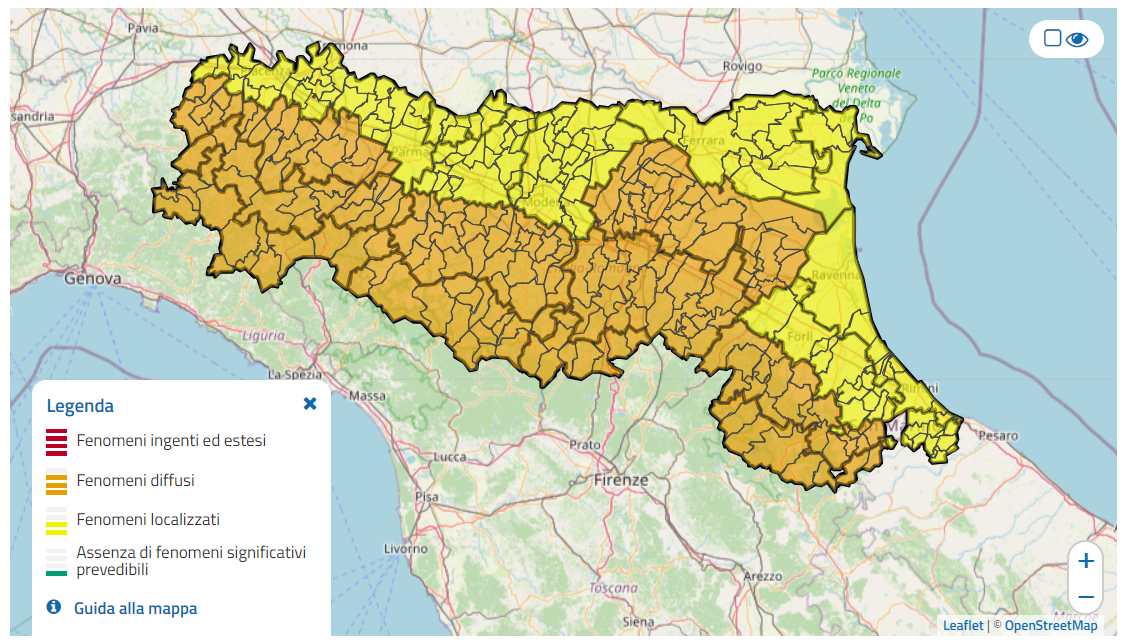Open the Guida alla mappa link

(135, 608)
